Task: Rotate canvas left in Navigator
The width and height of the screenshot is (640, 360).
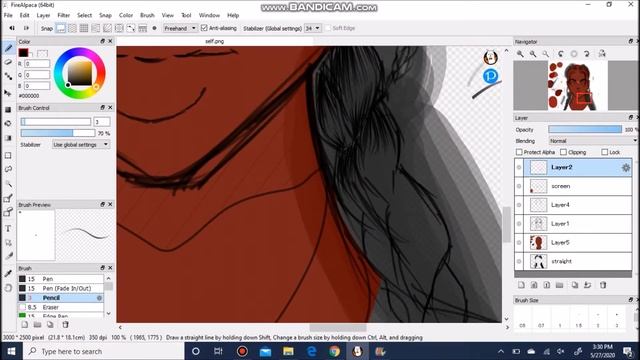Action: [x=561, y=54]
